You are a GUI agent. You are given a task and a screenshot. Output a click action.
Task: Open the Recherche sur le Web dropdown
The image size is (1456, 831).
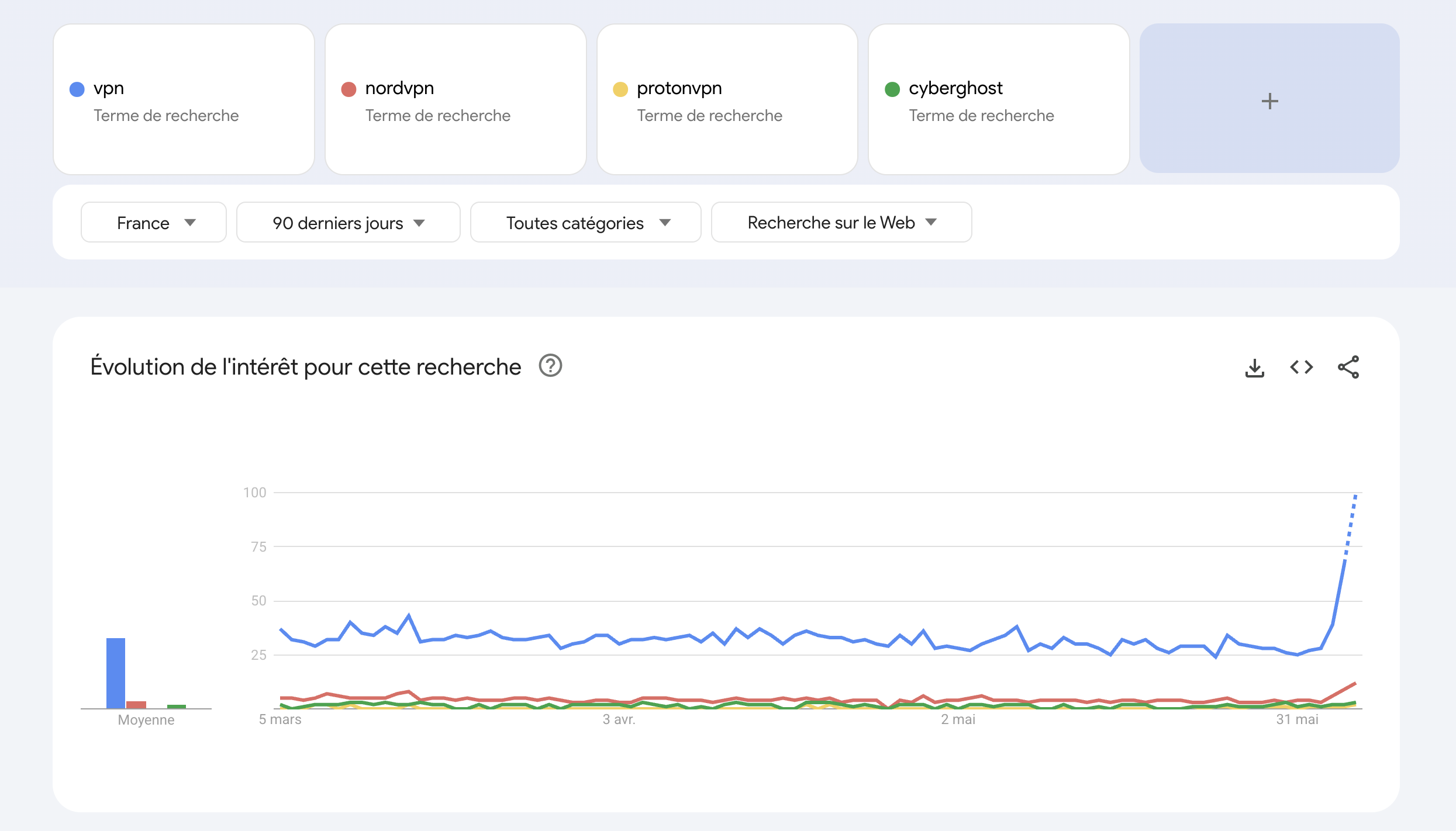coord(841,222)
